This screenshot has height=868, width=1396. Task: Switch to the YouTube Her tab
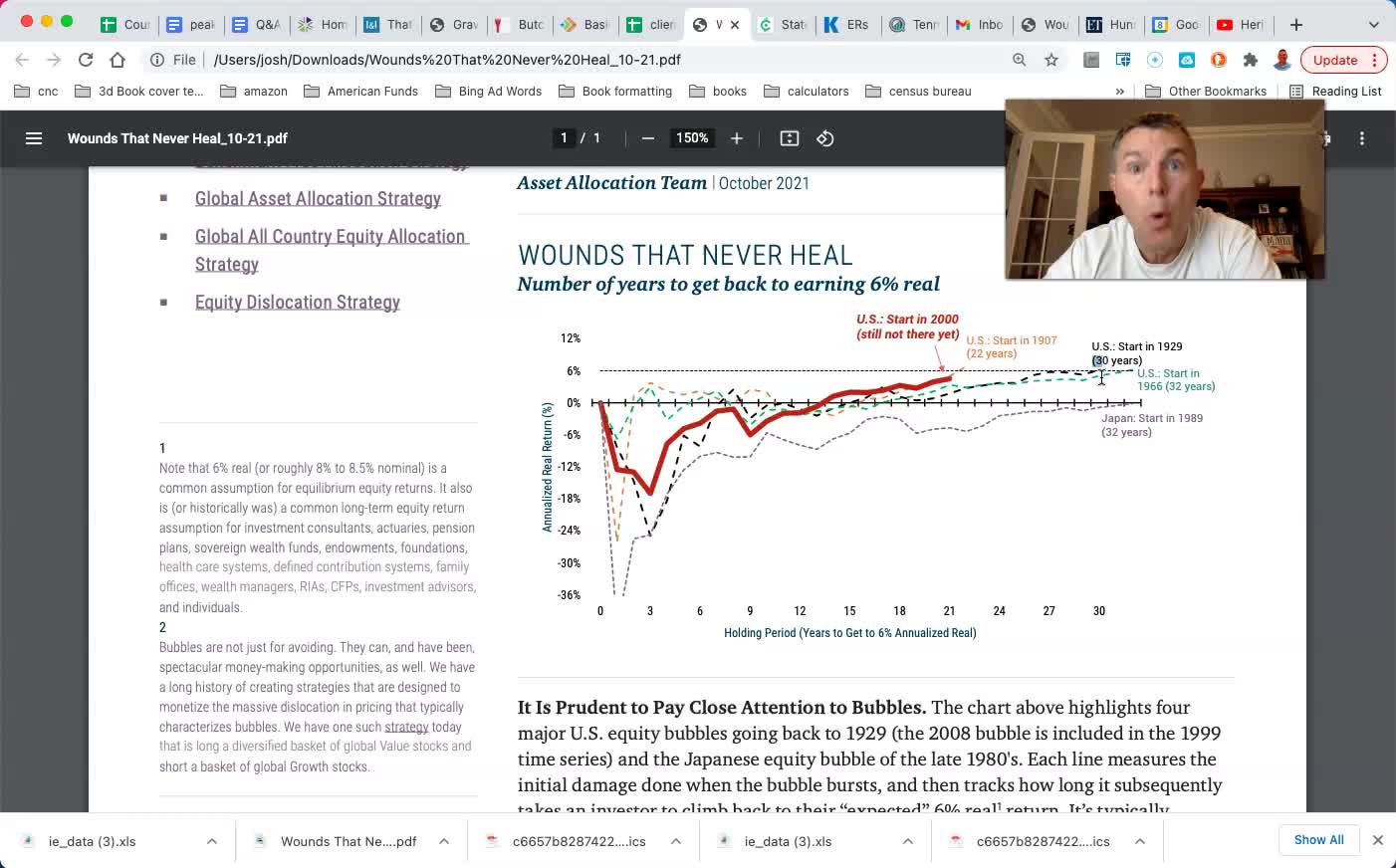coord(1242,25)
